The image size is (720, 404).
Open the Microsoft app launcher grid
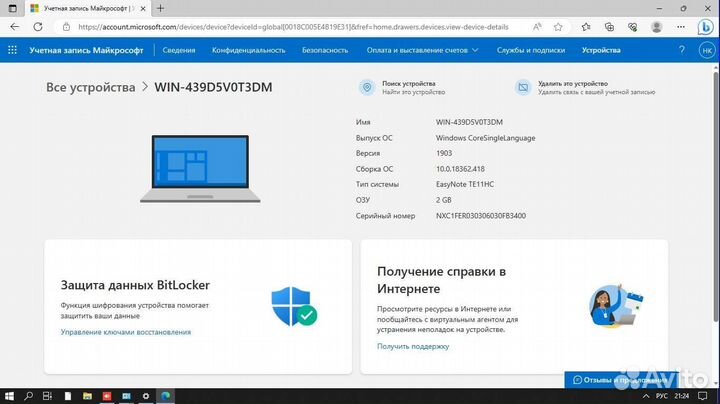12,48
